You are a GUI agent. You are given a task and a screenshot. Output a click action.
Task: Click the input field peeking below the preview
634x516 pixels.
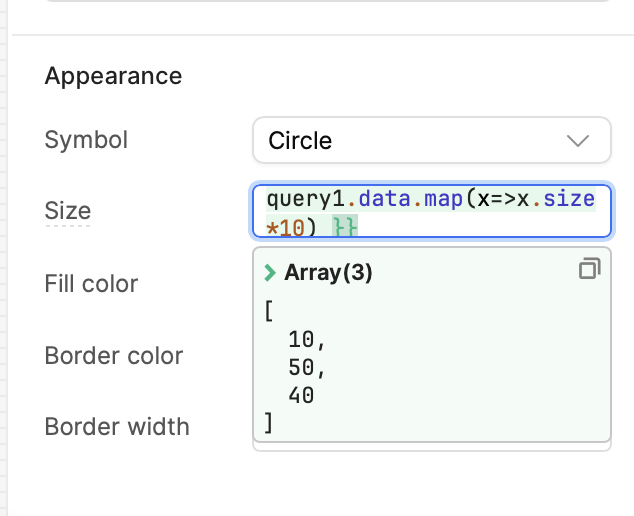point(431,447)
